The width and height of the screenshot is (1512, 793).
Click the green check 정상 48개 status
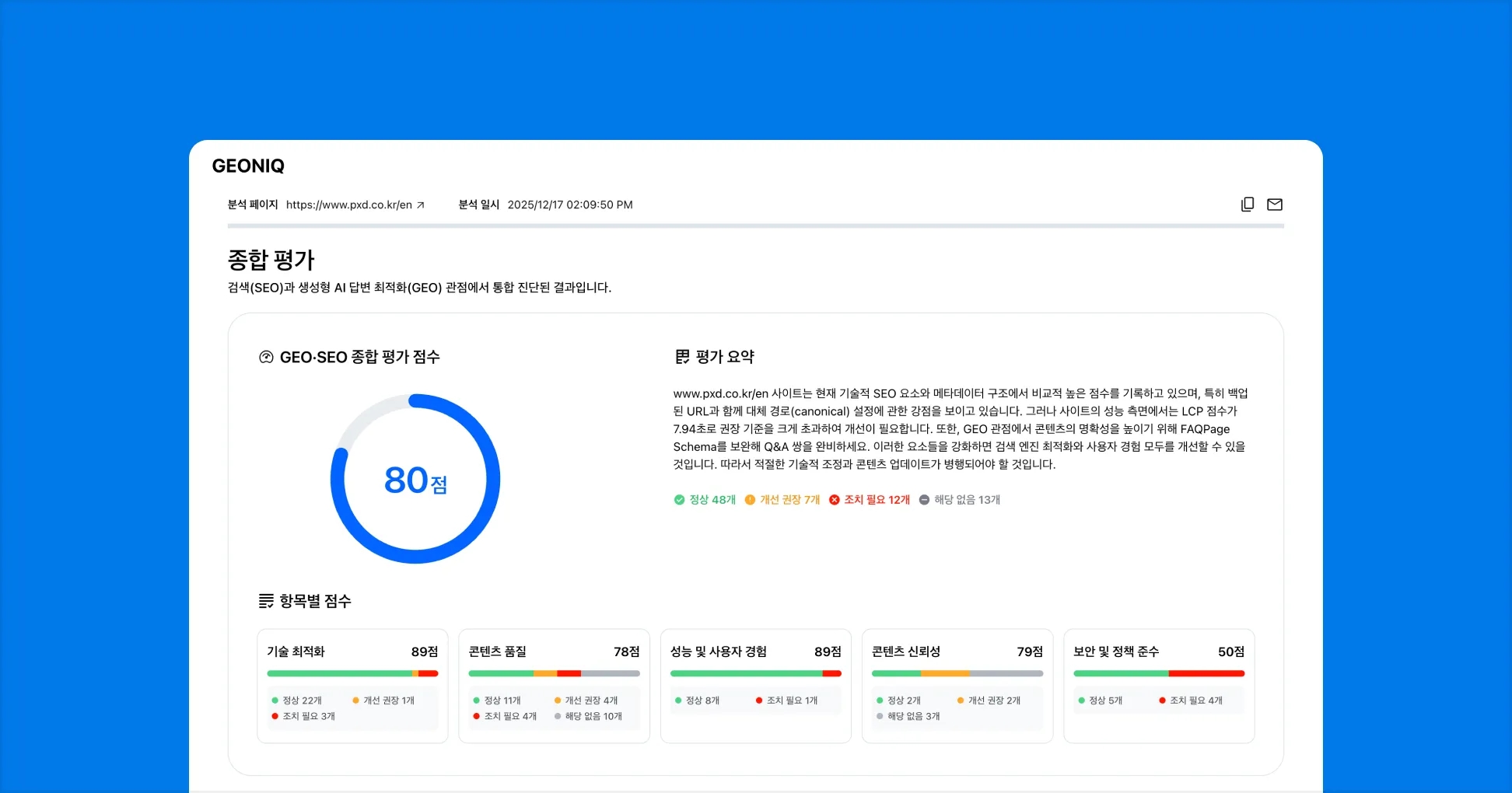(705, 500)
